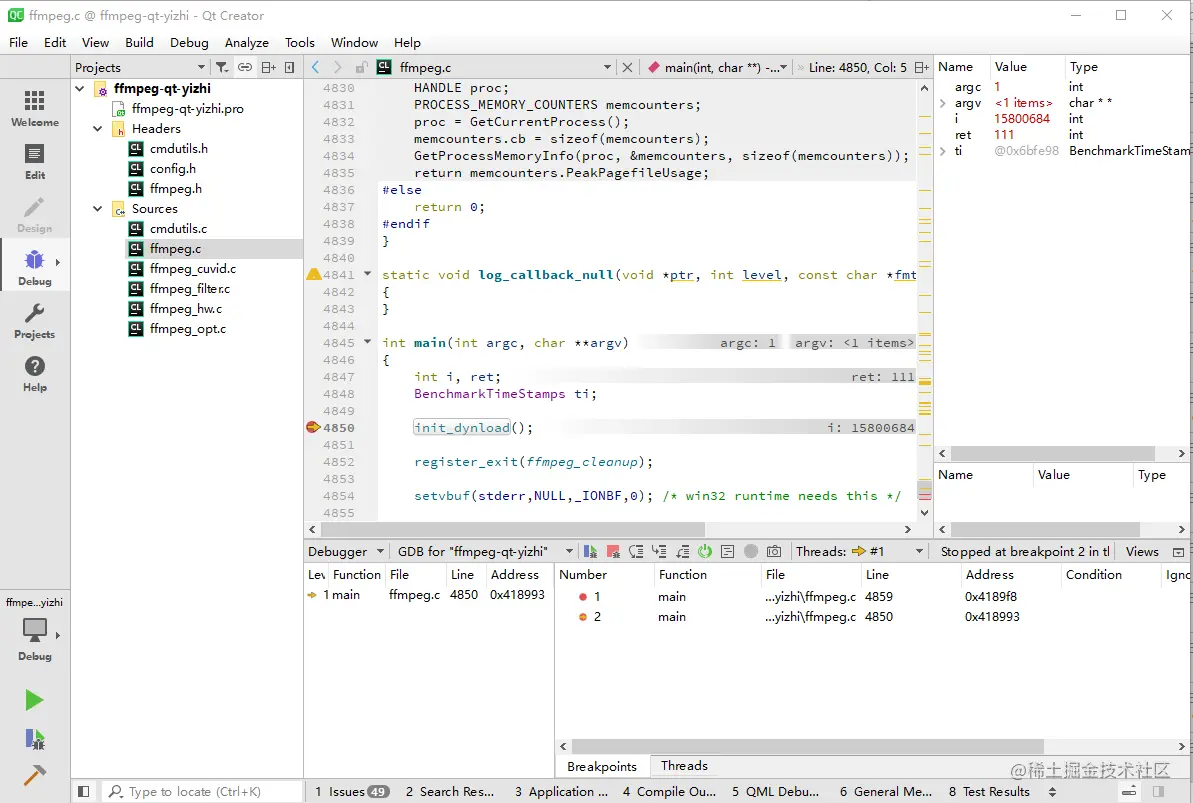Start debugging with the Run-debug icon

[34, 738]
